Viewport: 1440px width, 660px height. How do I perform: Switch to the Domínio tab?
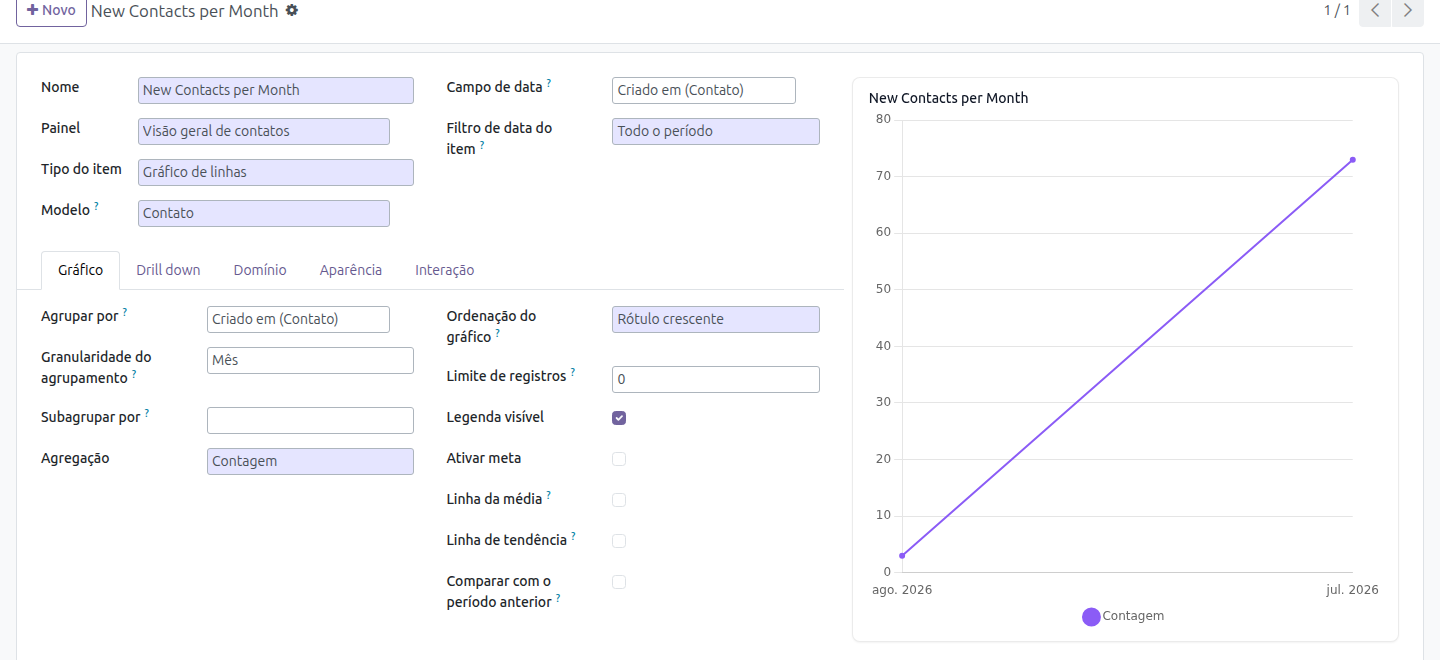pyautogui.click(x=260, y=270)
